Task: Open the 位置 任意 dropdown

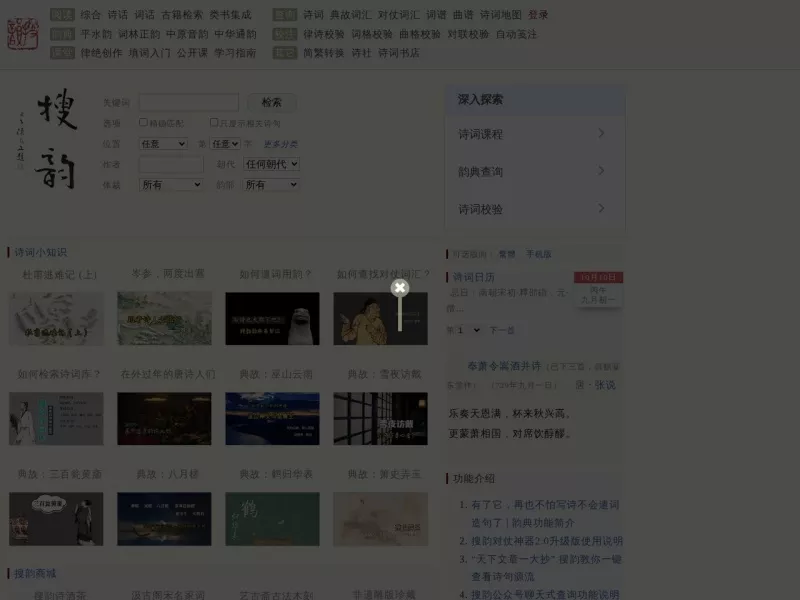Action: [x=163, y=144]
